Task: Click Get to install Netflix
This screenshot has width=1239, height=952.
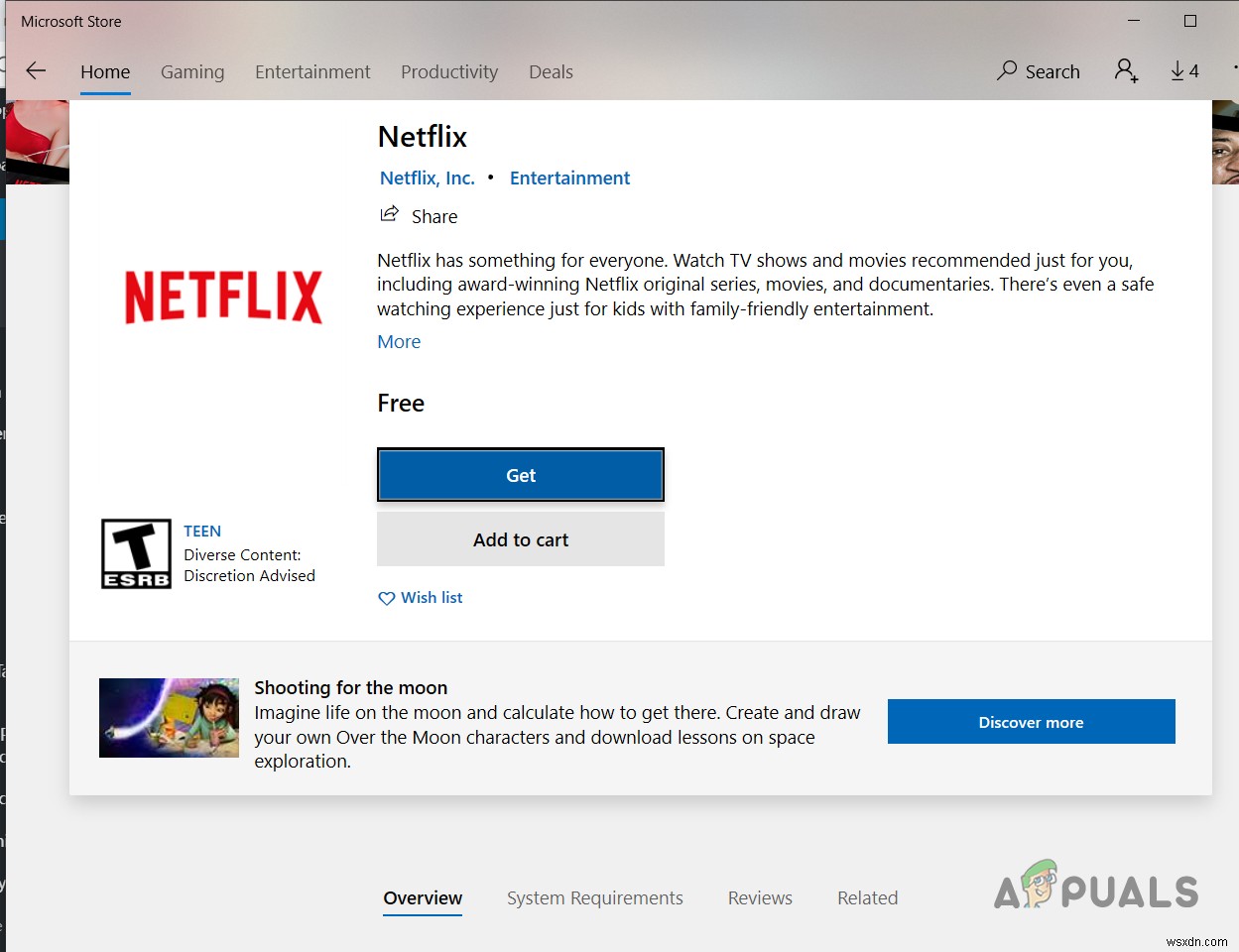Action: (521, 475)
